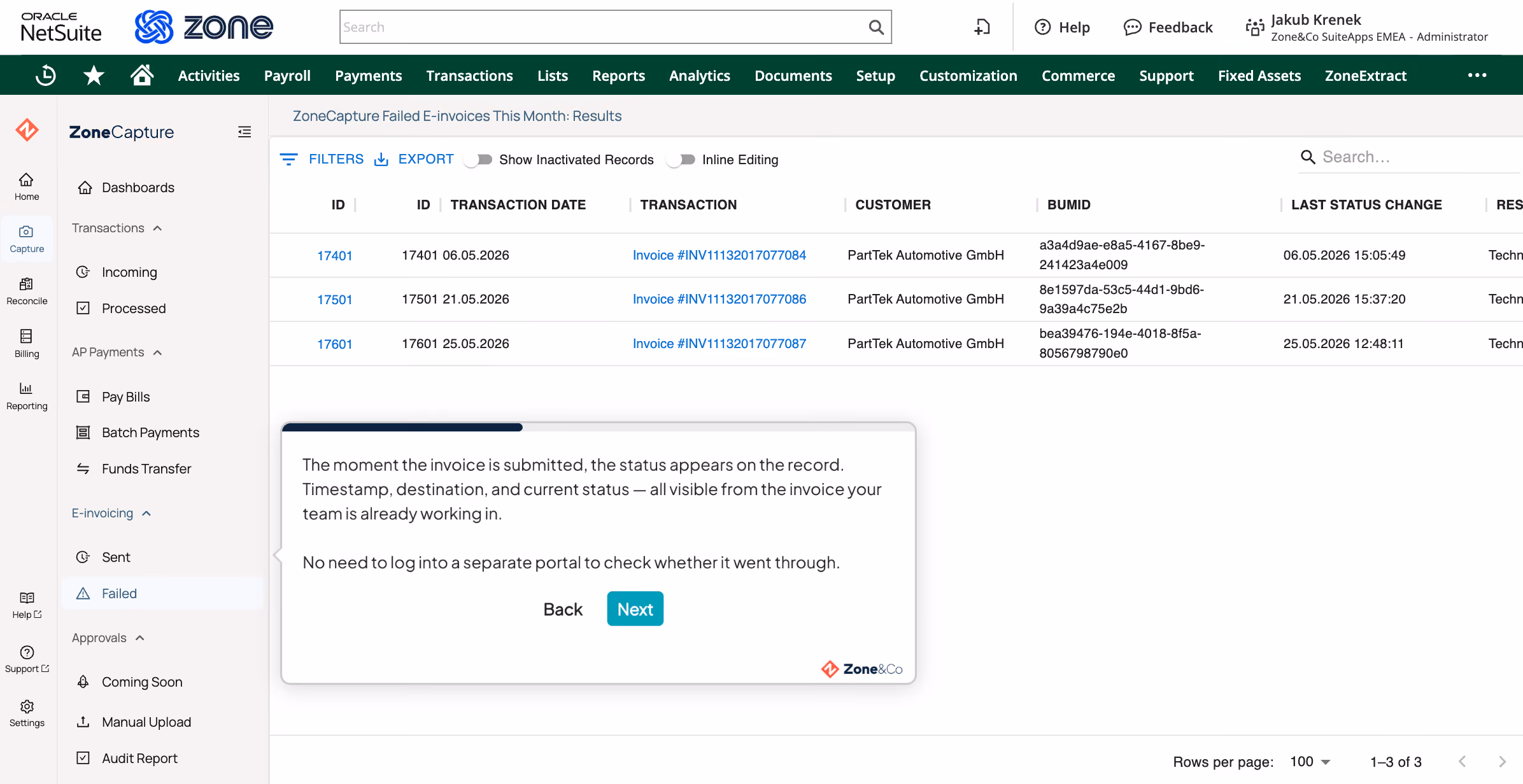
Task: Open the Customization top menu
Action: [968, 76]
